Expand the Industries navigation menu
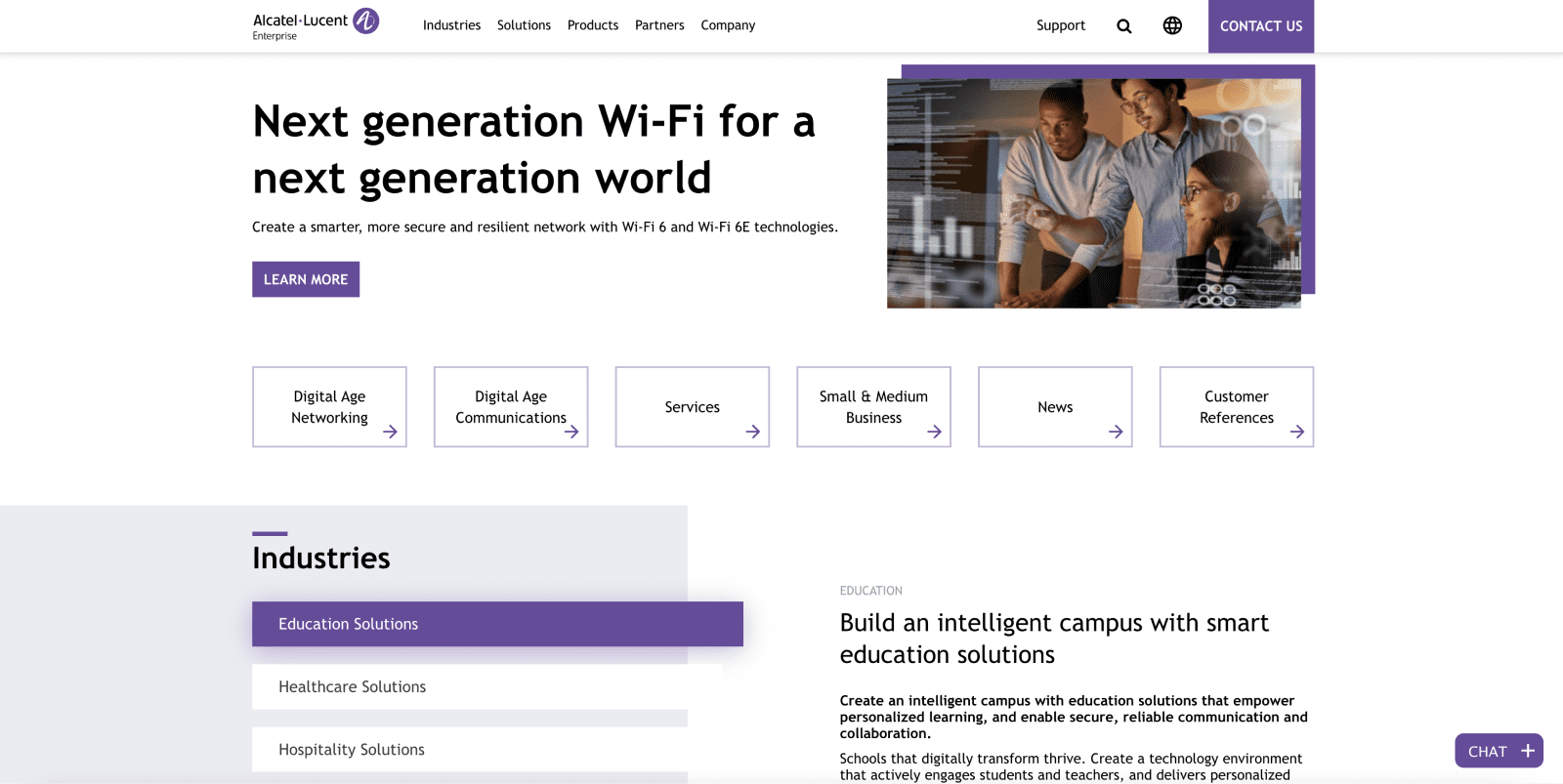Viewport: 1563px width, 784px height. (451, 25)
